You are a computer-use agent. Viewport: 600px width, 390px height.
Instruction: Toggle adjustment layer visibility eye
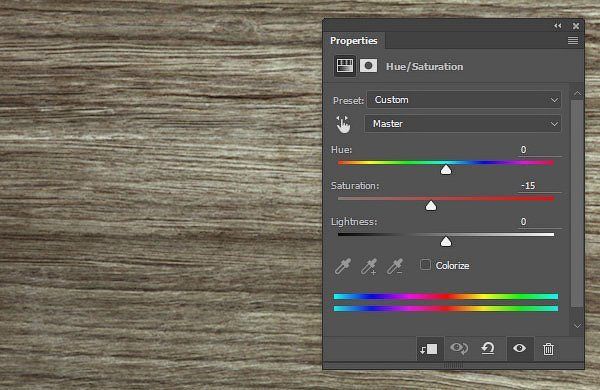coord(519,348)
